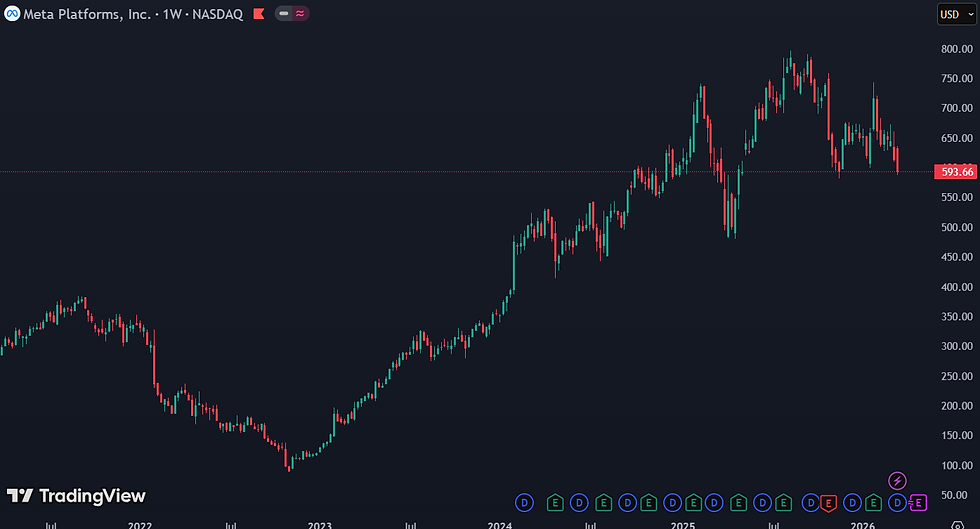Image resolution: width=980 pixels, height=529 pixels.
Task: Click the first green E earnings marker after 2024
Action: pos(555,503)
